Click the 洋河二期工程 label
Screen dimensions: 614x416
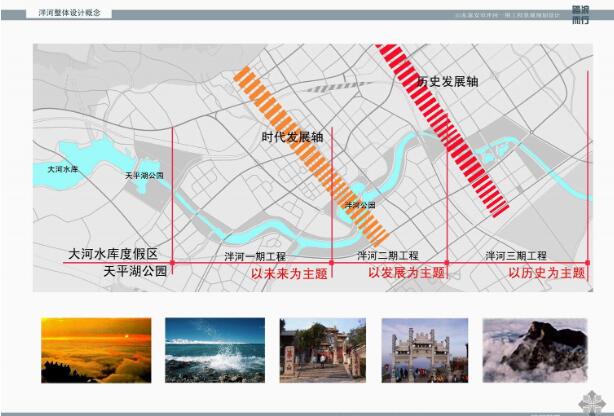388,256
